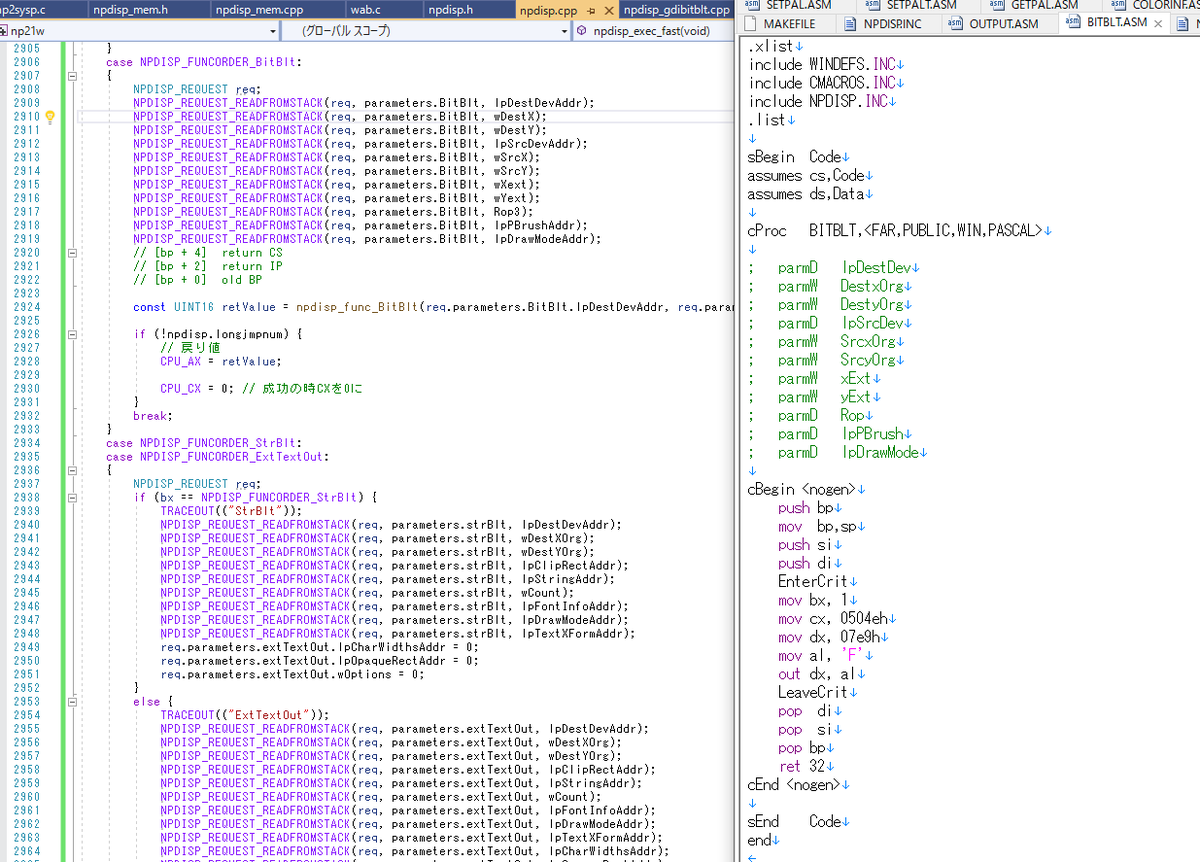Click the 'LeaveCrit' line

tap(812, 693)
